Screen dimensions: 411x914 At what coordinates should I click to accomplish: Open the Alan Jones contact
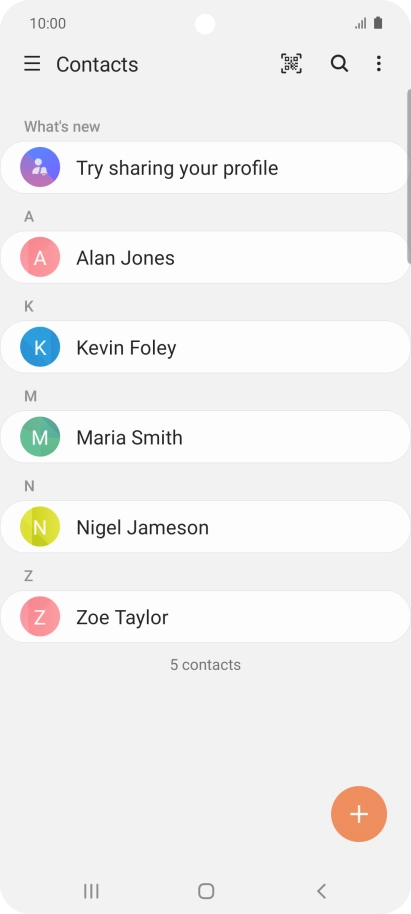point(205,257)
